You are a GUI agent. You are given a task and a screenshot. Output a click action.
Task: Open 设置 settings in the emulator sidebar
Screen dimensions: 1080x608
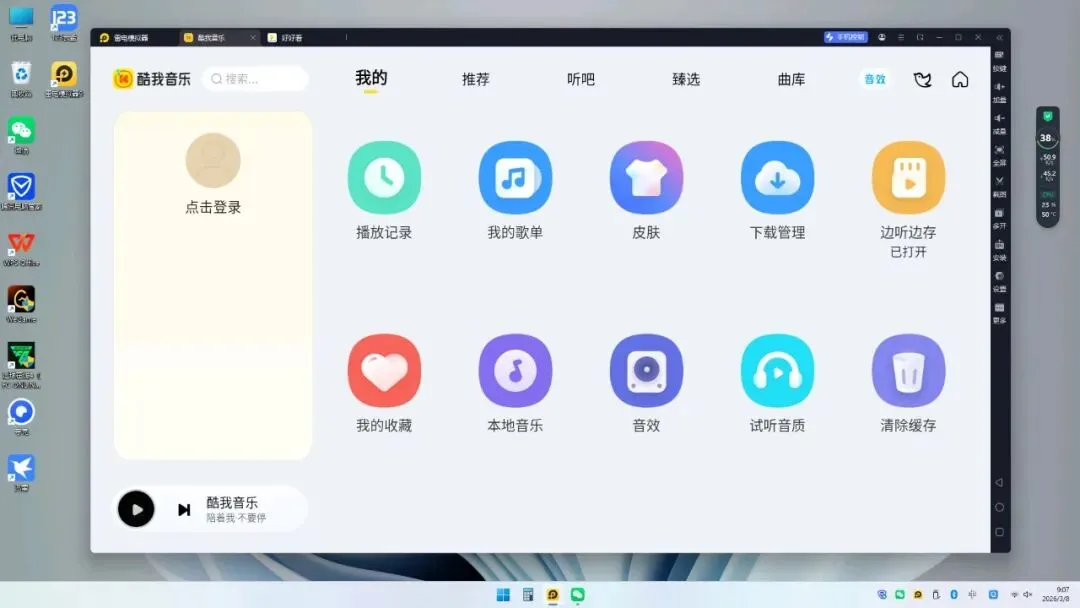[x=999, y=282]
